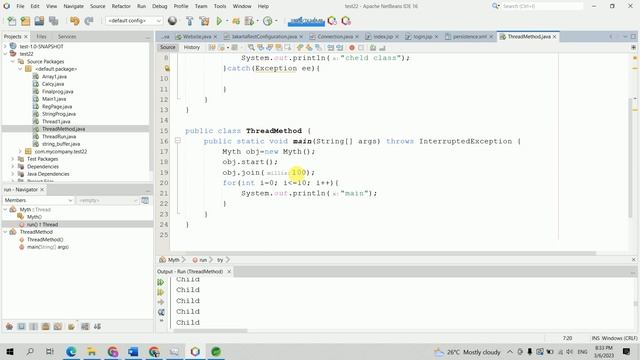Click the arrow icon in Output panel sidebar
640x360 pixels.
point(161,302)
